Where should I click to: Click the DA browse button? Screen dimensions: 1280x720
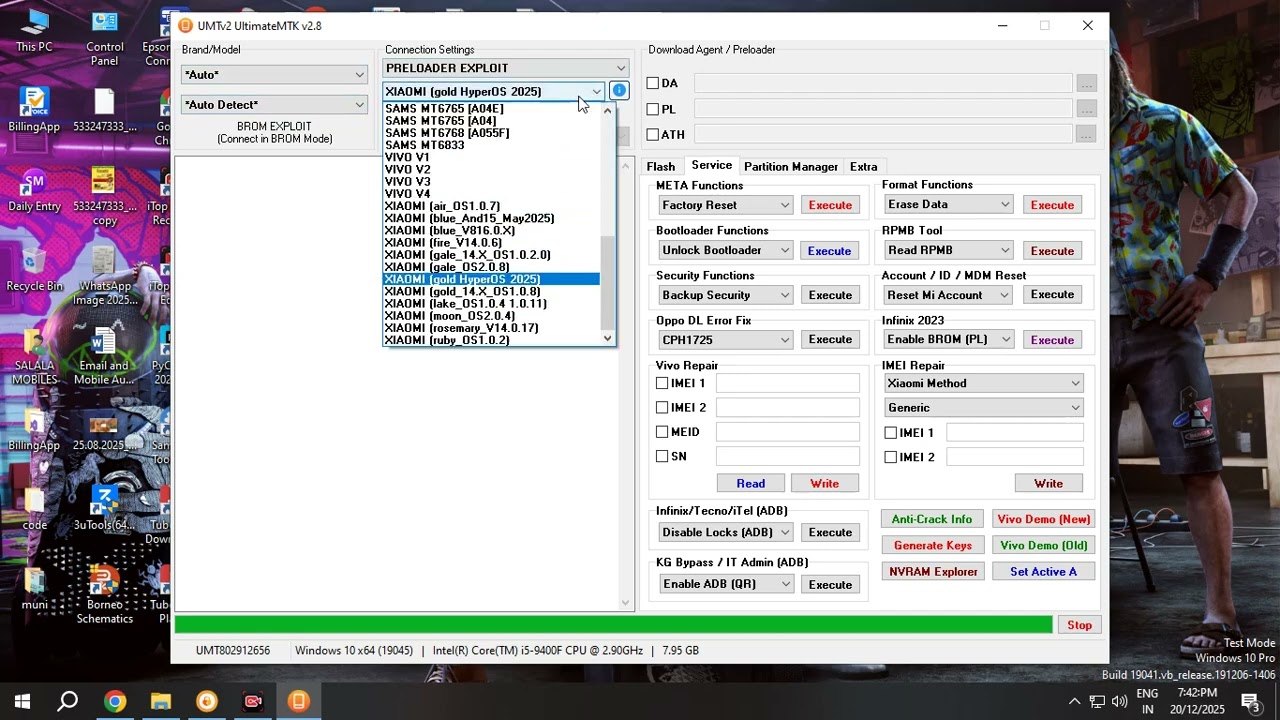1086,83
